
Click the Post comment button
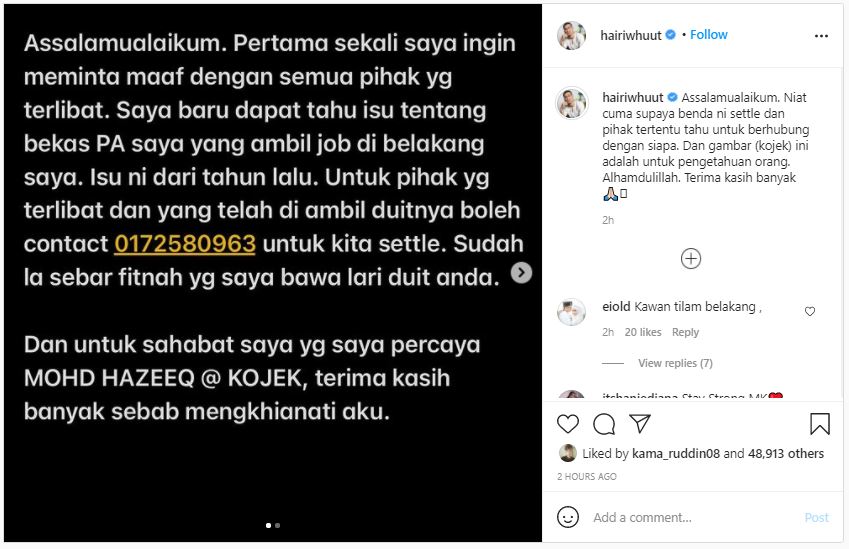click(x=816, y=518)
